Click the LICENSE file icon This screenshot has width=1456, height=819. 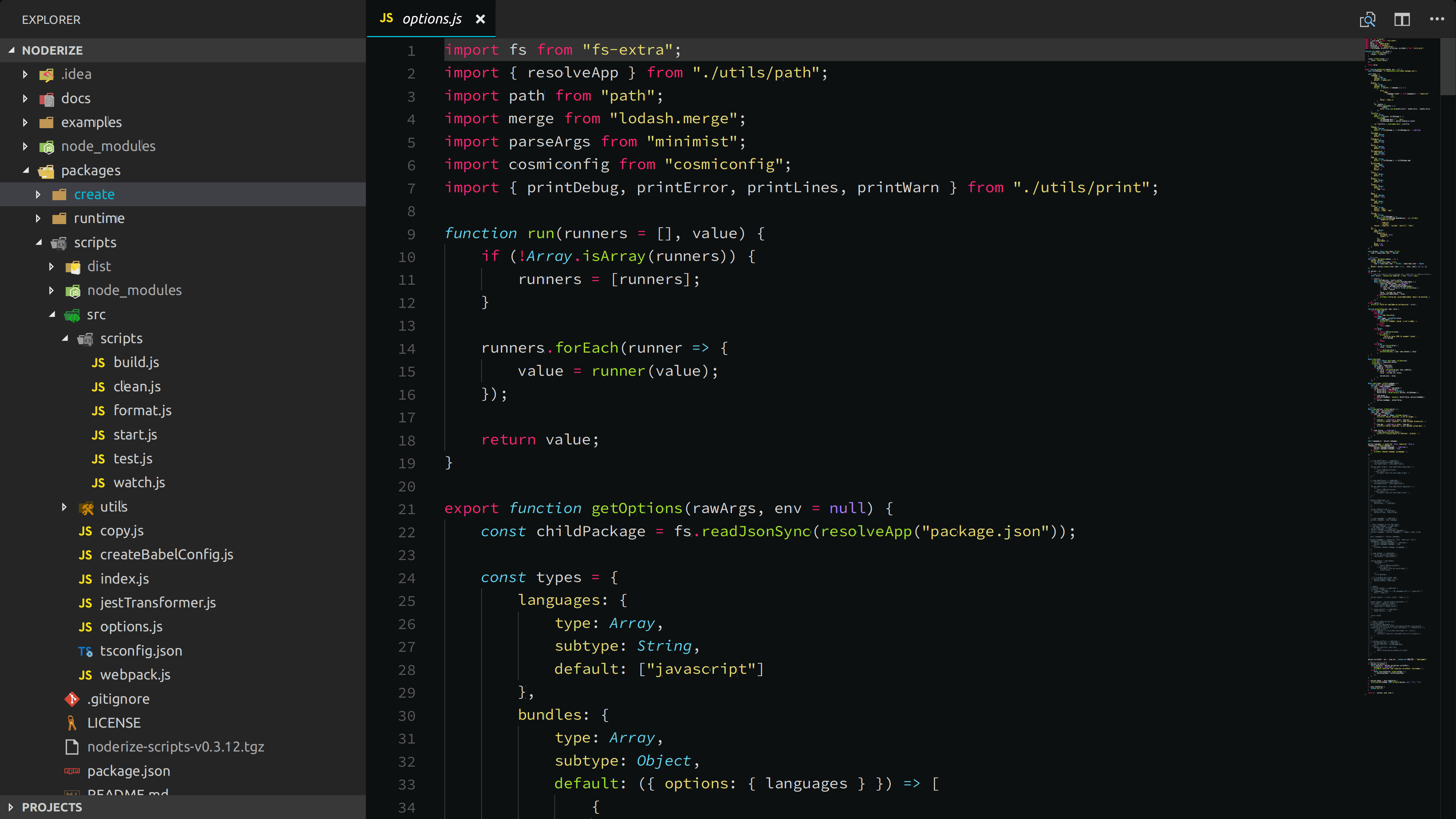[x=72, y=723]
